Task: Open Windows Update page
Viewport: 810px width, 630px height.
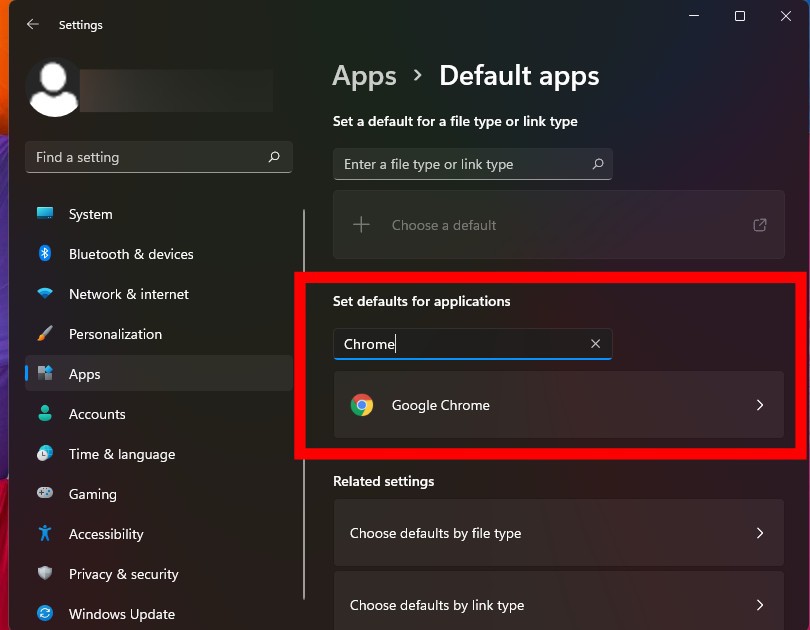Action: click(x=159, y=613)
